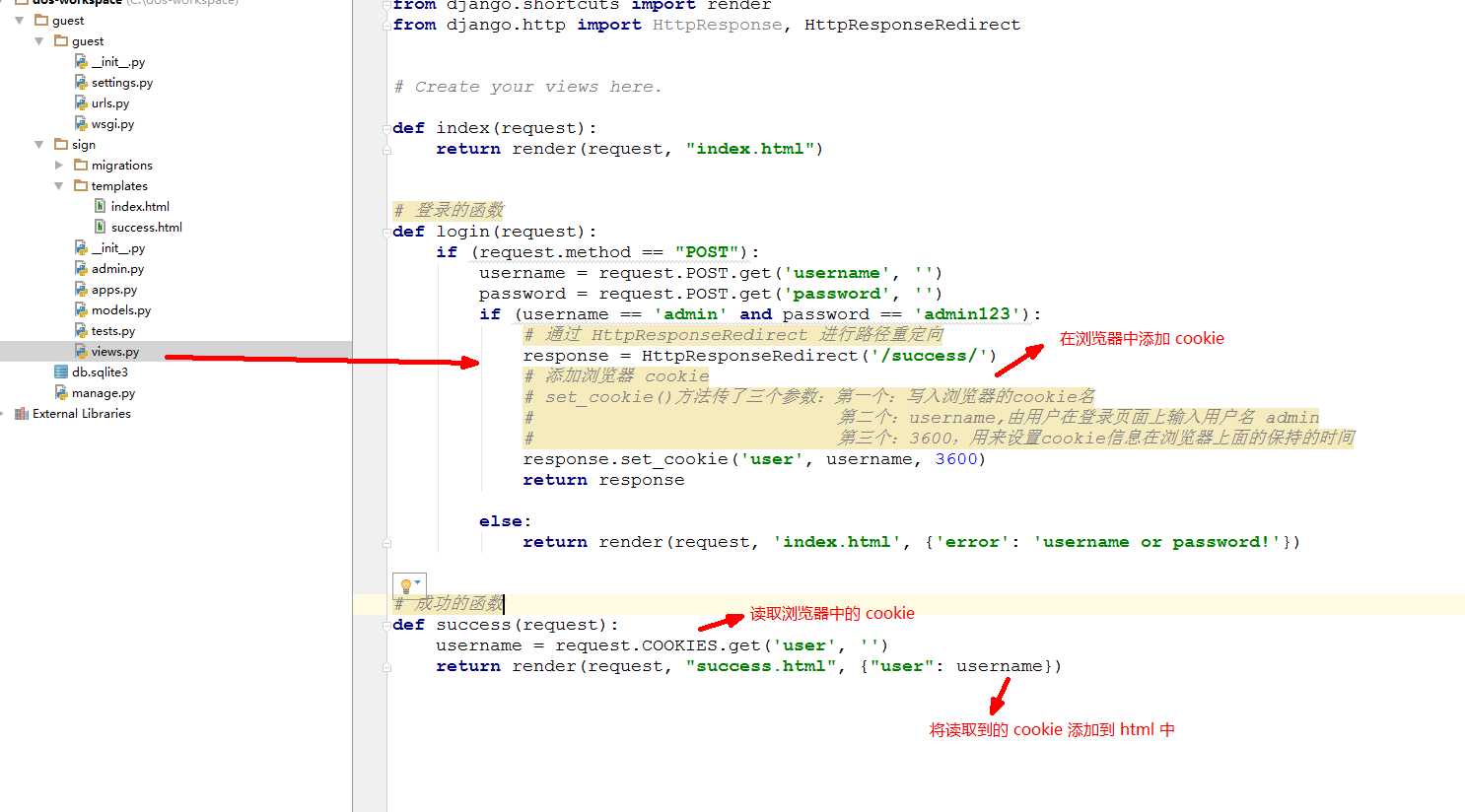Select the db.sqlite3 database file icon
This screenshot has width=1465, height=812.
tap(61, 372)
